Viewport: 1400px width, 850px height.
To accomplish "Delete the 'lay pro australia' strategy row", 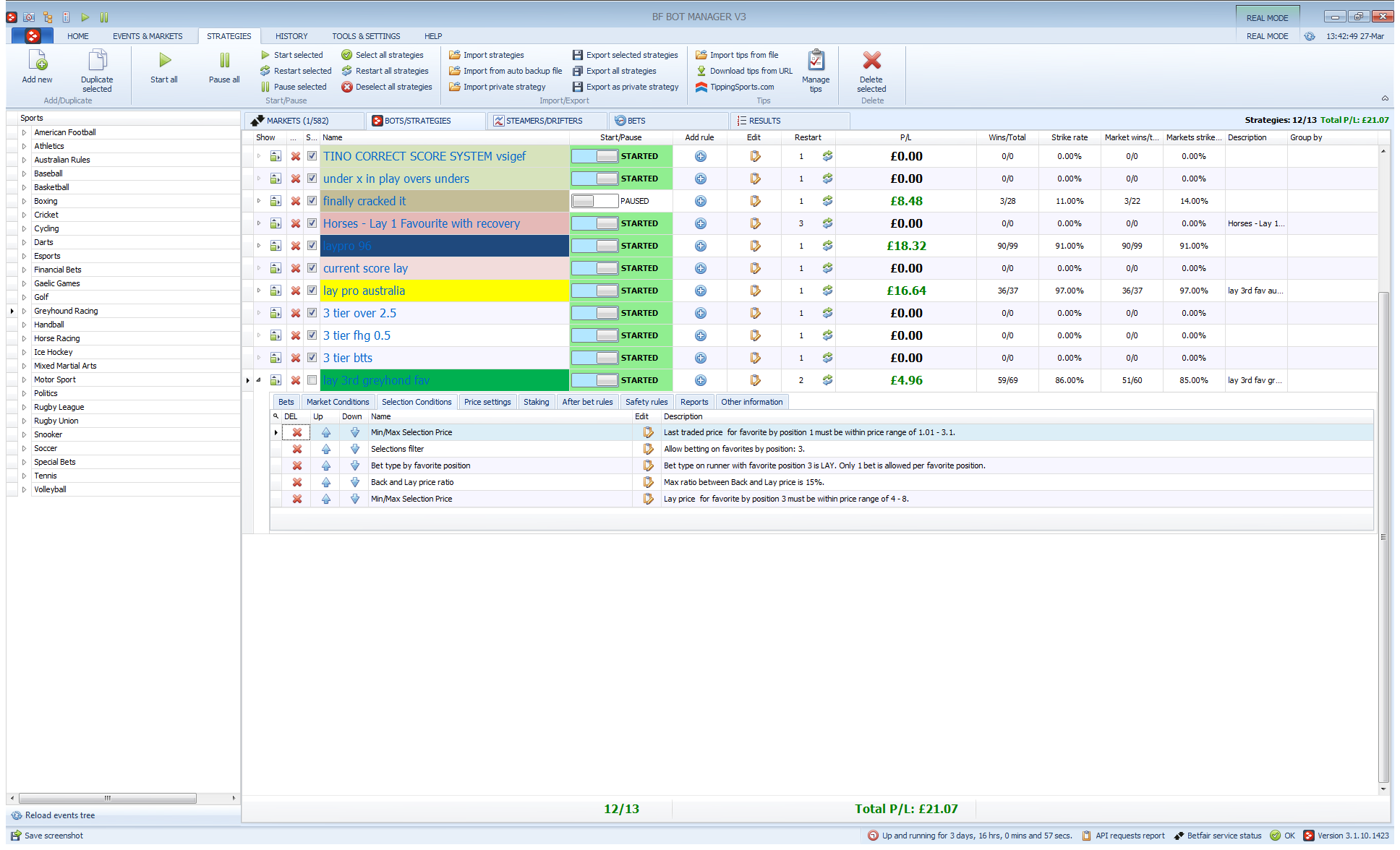I will tap(296, 291).
